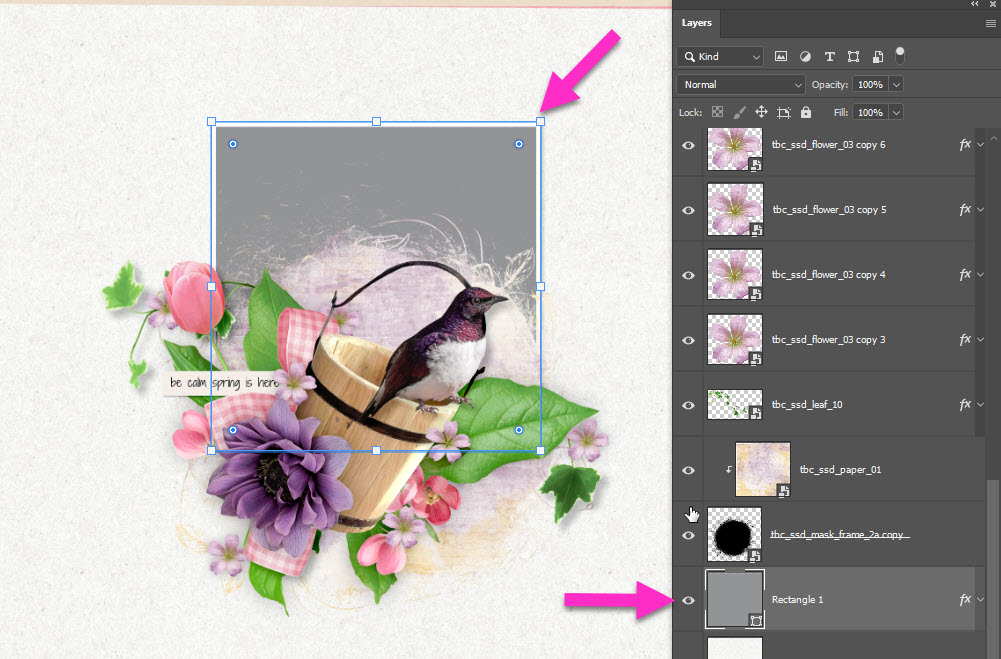The height and width of the screenshot is (659, 1001).
Task: Filter layers by pixel layers icon
Action: click(780, 57)
